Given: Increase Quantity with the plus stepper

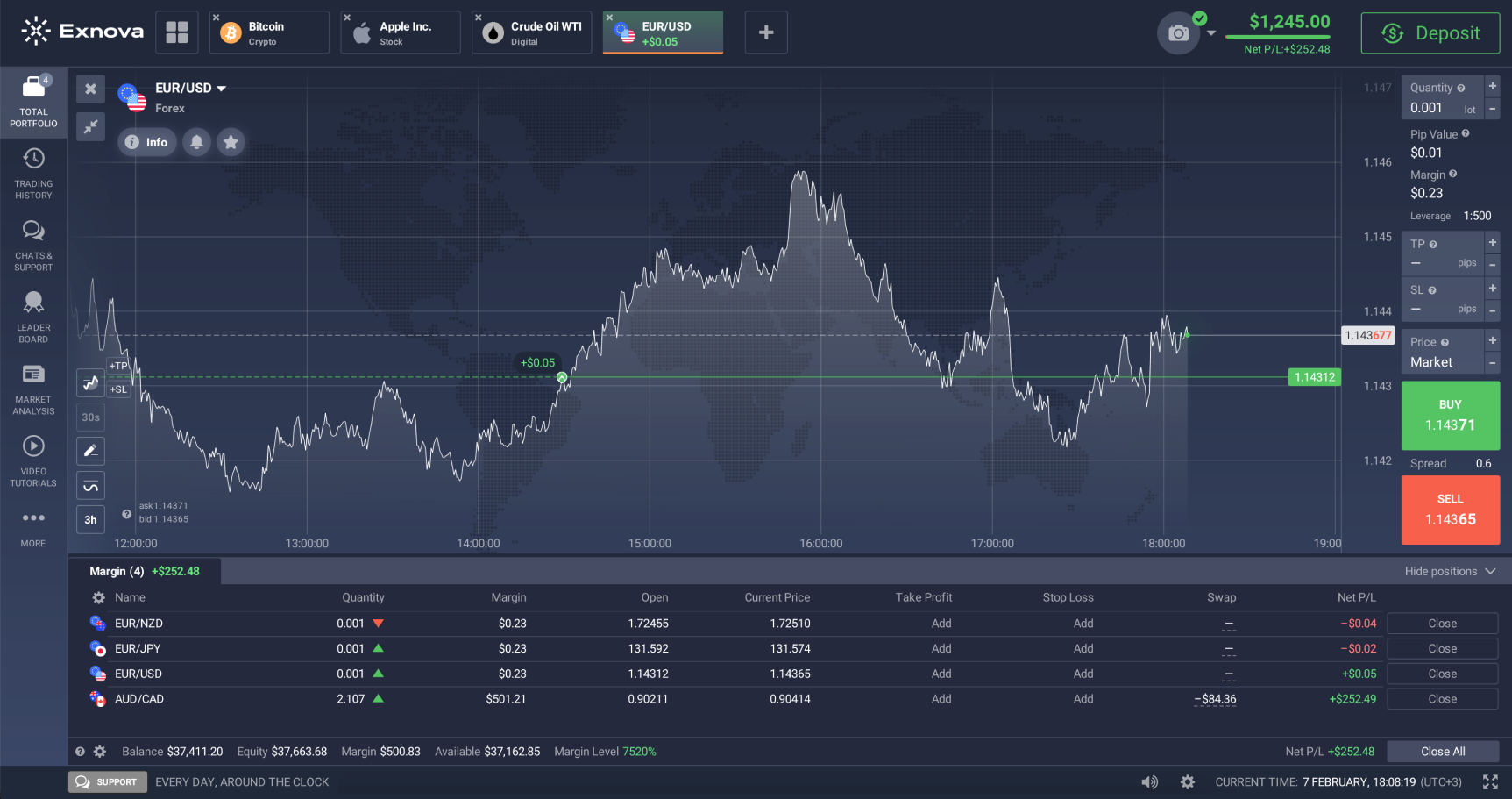Looking at the screenshot, I should click(x=1493, y=85).
